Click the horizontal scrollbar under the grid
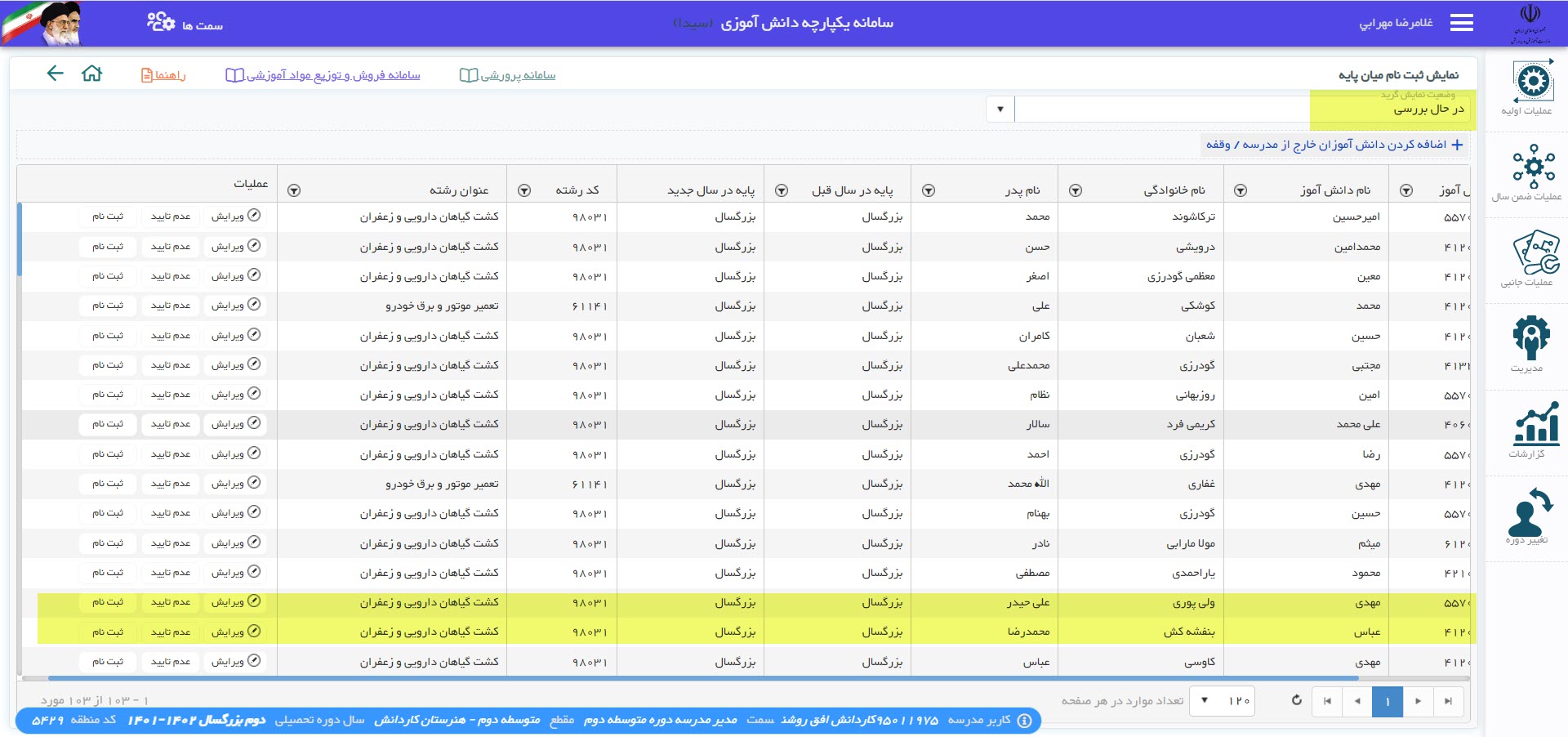Screen dimensions: 1568x737 coord(702,678)
